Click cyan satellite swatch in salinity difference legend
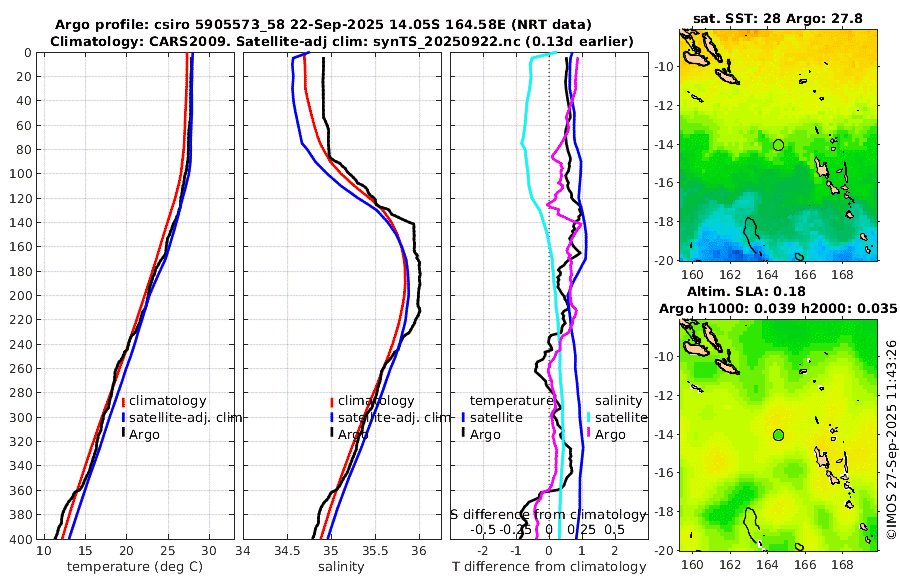The height and width of the screenshot is (580, 900). (588, 417)
